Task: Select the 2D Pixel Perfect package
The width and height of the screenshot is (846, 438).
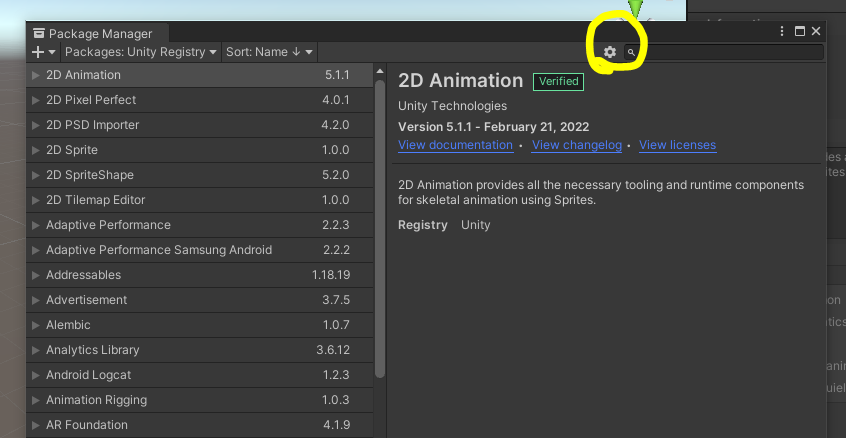Action: 200,100
